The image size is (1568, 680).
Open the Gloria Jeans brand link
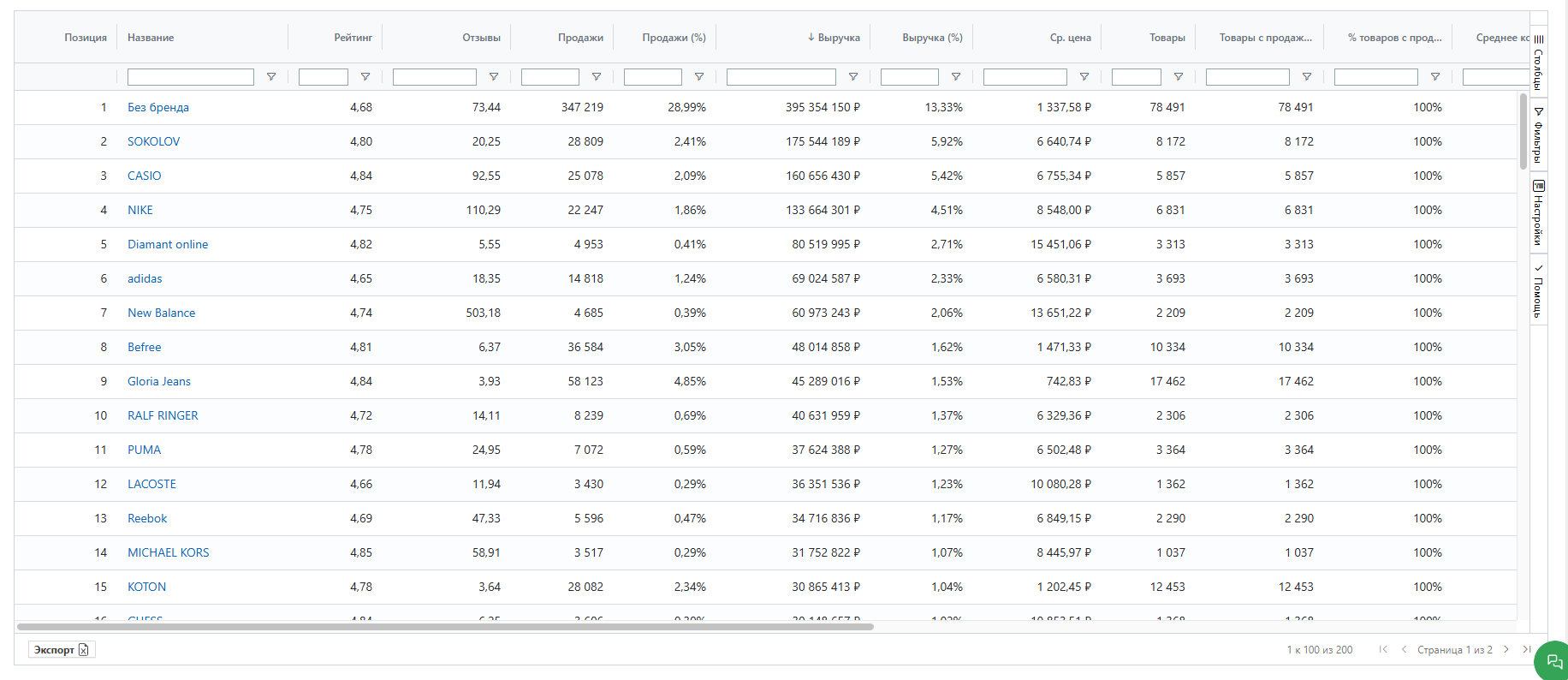click(x=159, y=381)
